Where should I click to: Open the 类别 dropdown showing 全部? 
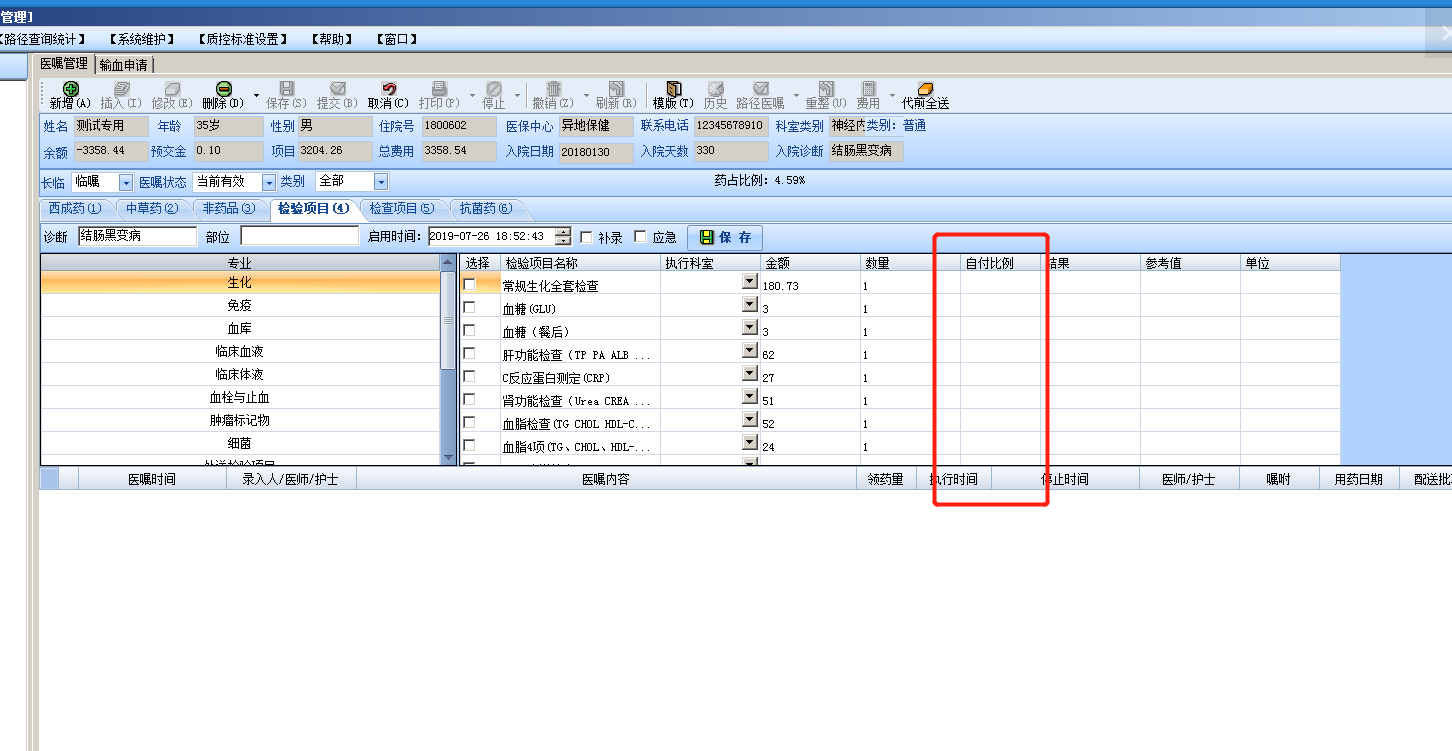point(381,182)
